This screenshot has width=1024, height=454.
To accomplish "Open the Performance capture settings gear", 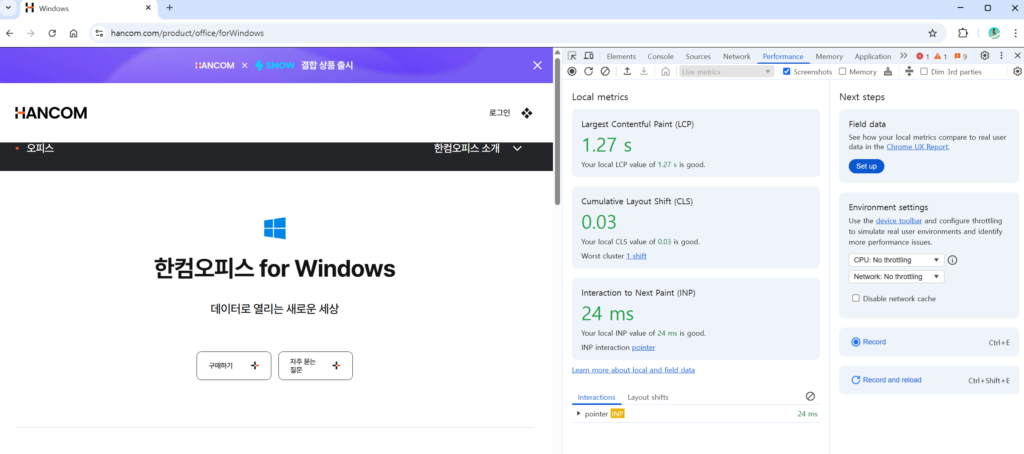I will [1017, 72].
